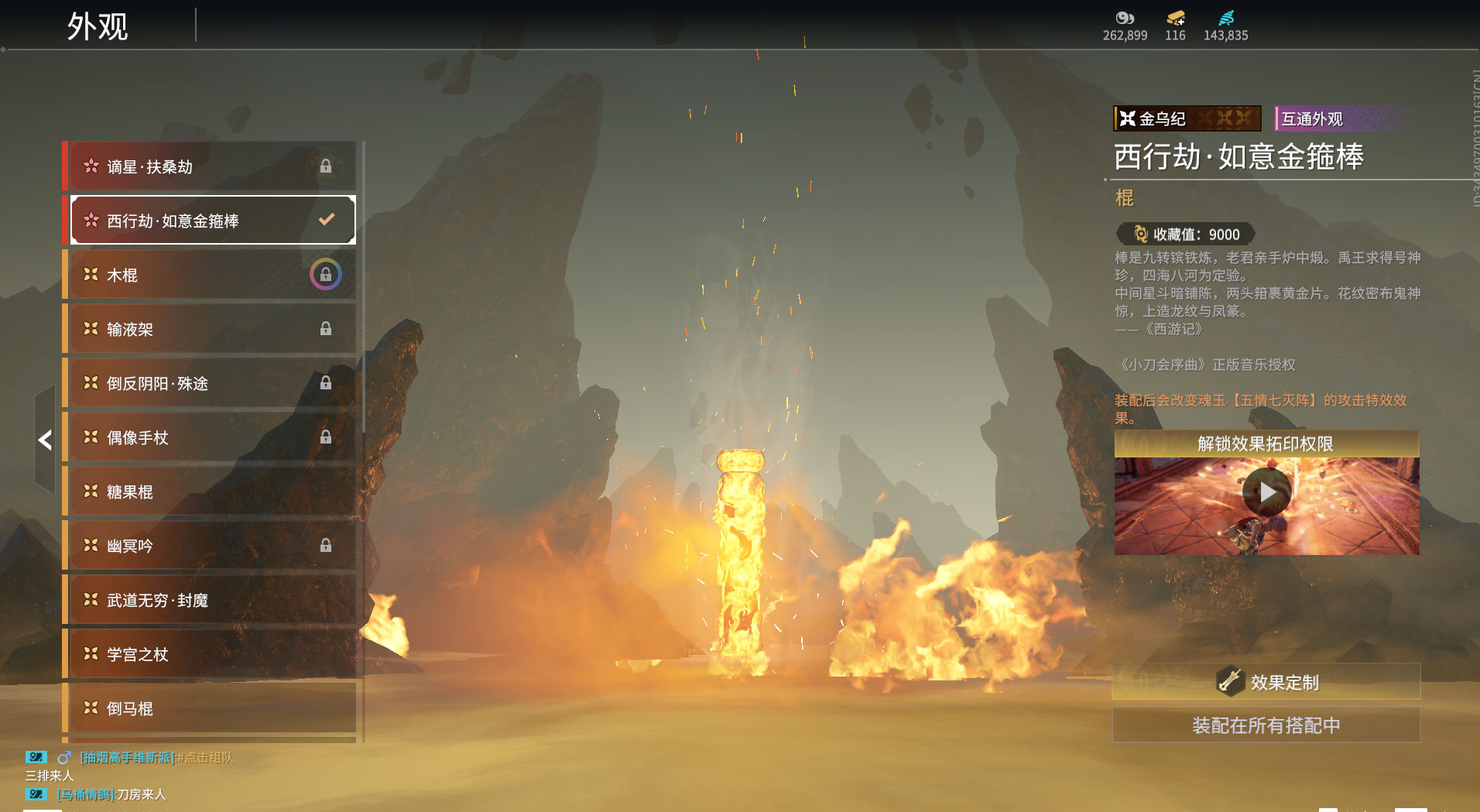
Task: Collapse the left panel with arrow
Action: coord(45,440)
